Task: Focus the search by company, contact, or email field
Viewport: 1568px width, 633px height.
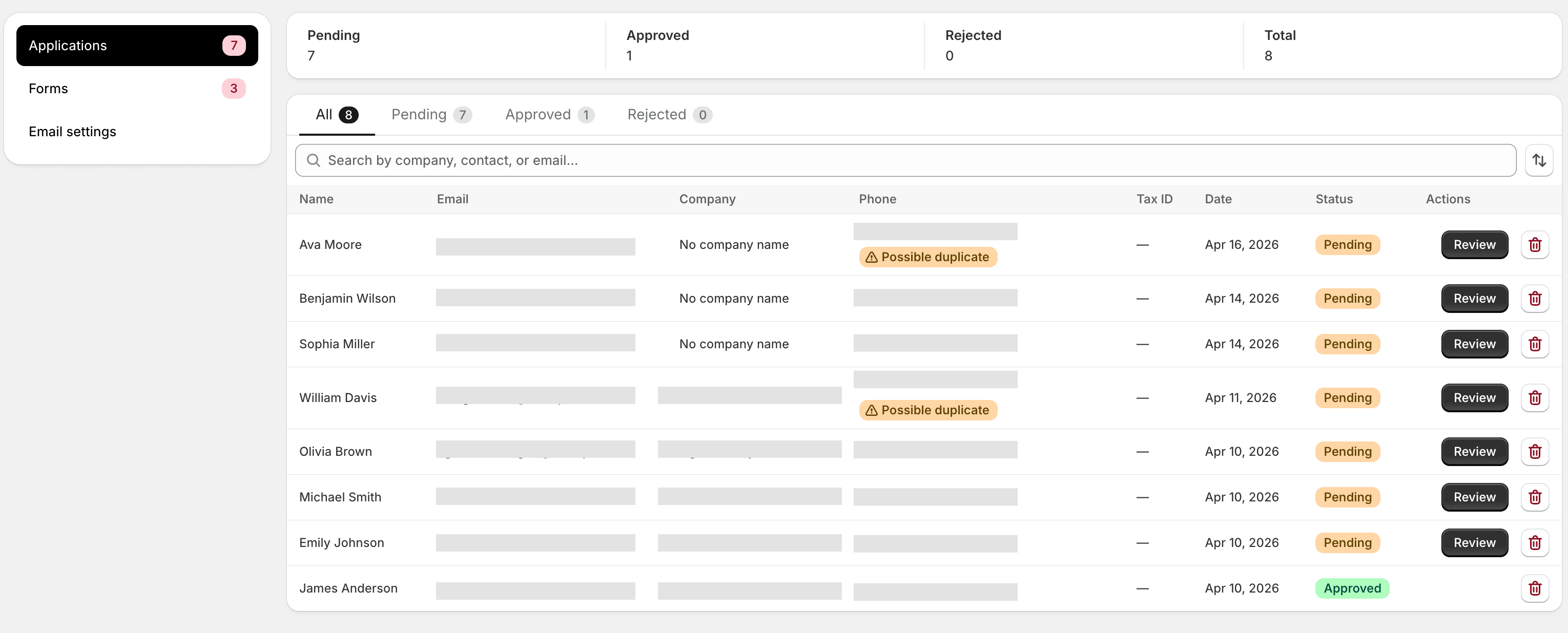Action: pyautogui.click(x=905, y=160)
